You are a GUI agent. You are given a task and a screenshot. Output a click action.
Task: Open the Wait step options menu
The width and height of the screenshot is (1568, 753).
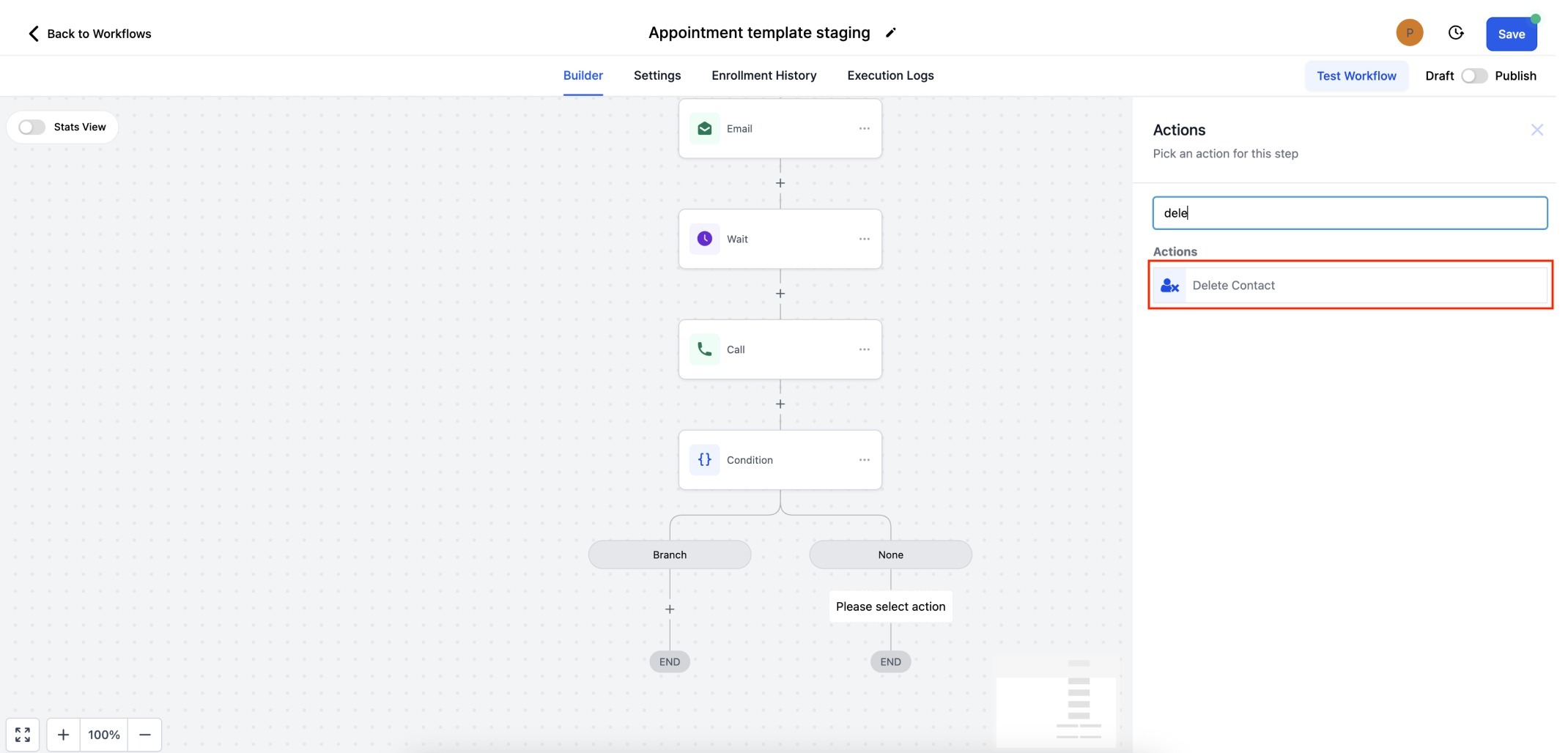coord(865,239)
